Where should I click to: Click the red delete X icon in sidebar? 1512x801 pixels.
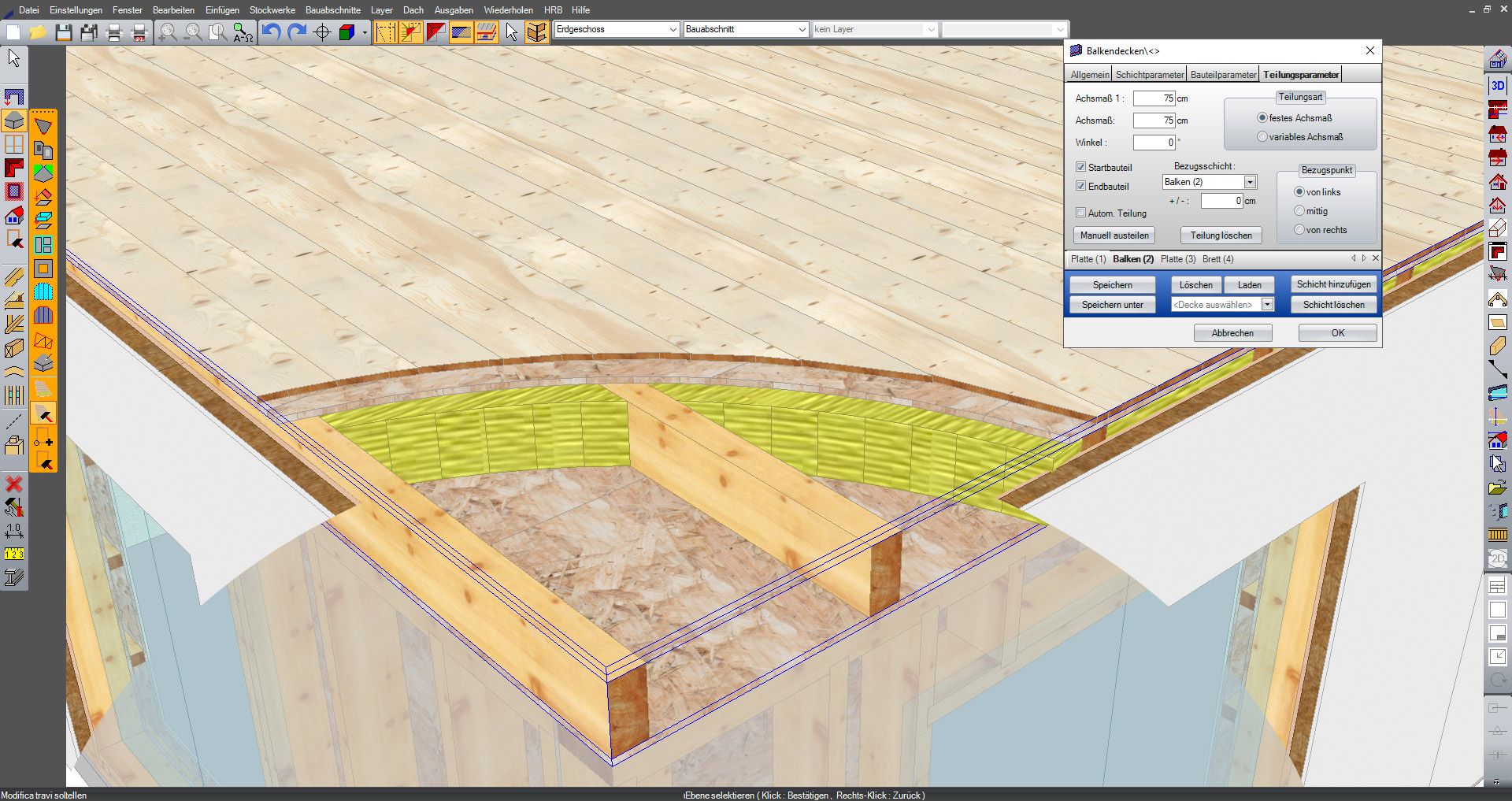click(x=13, y=484)
